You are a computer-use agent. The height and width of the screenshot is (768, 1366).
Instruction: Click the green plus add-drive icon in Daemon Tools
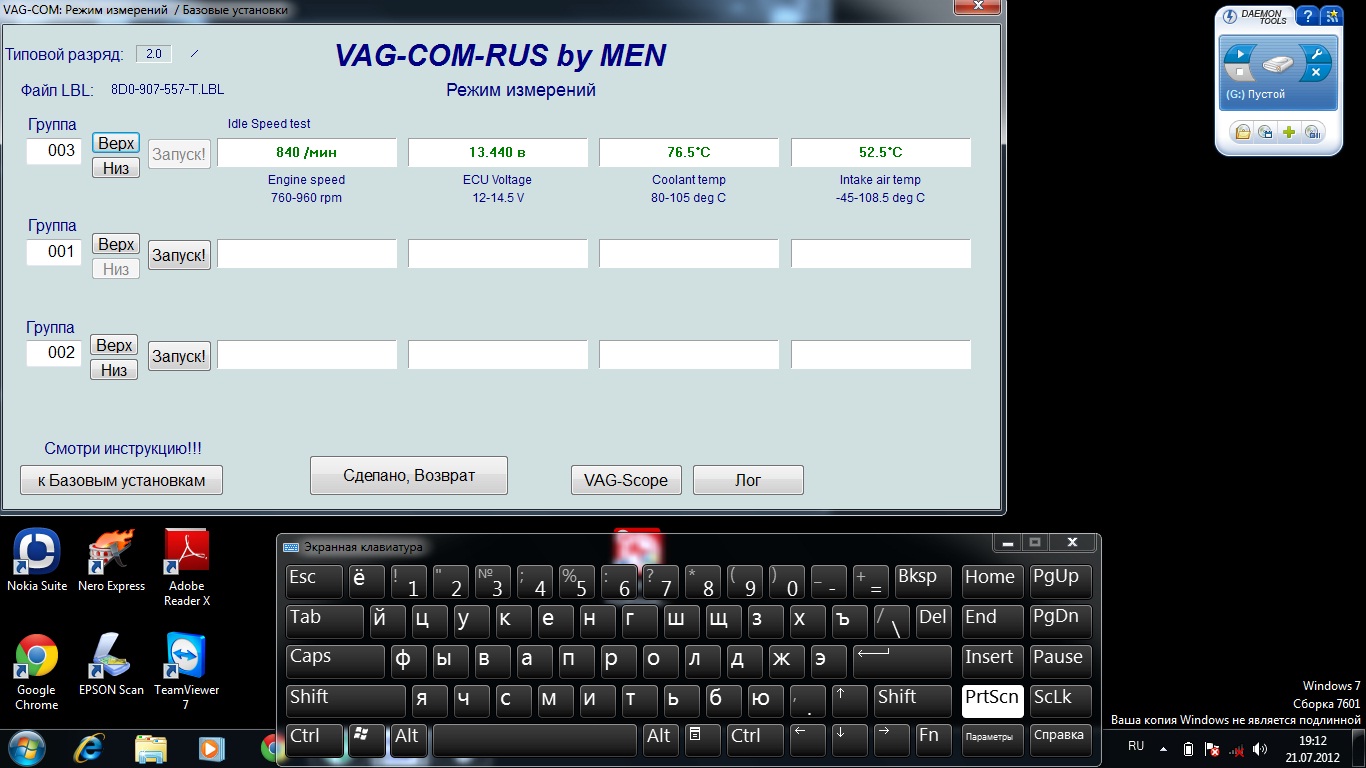(x=1289, y=132)
